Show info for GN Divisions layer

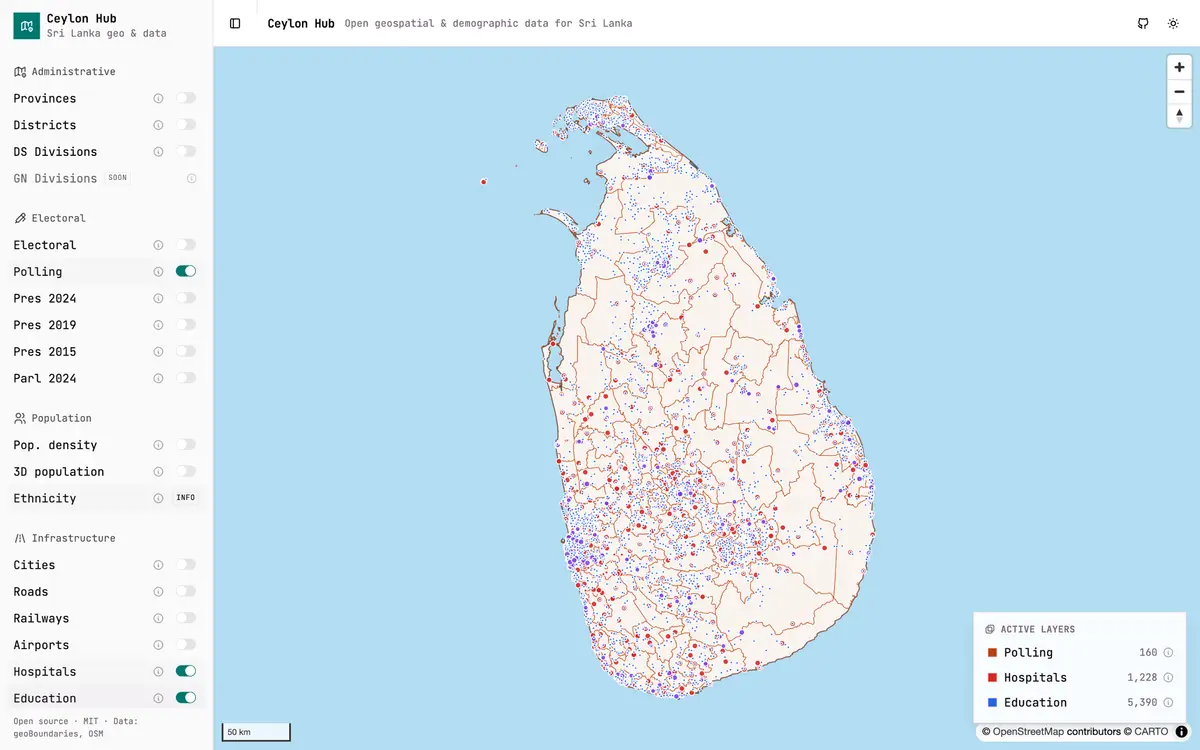[192, 178]
